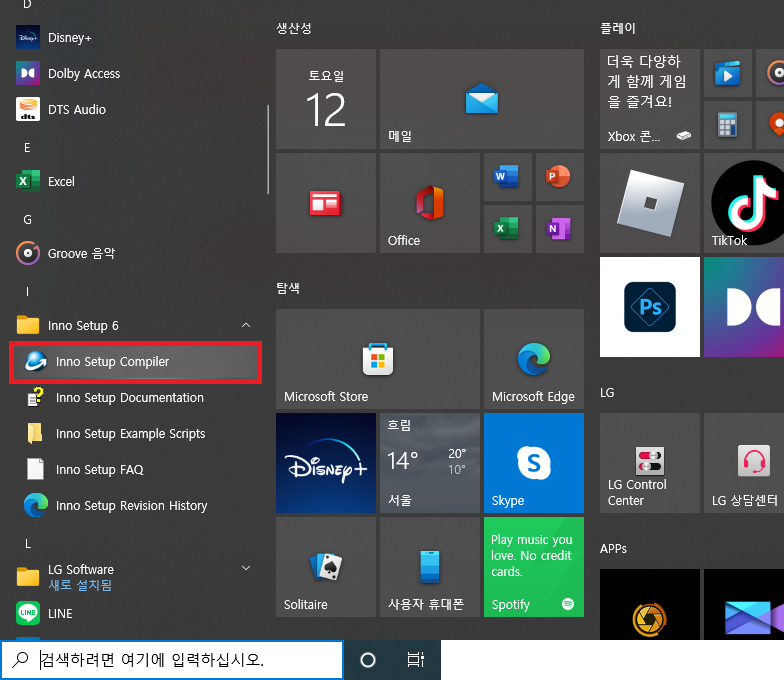Launch Photoshop tile
The height and width of the screenshot is (680, 784).
click(650, 307)
